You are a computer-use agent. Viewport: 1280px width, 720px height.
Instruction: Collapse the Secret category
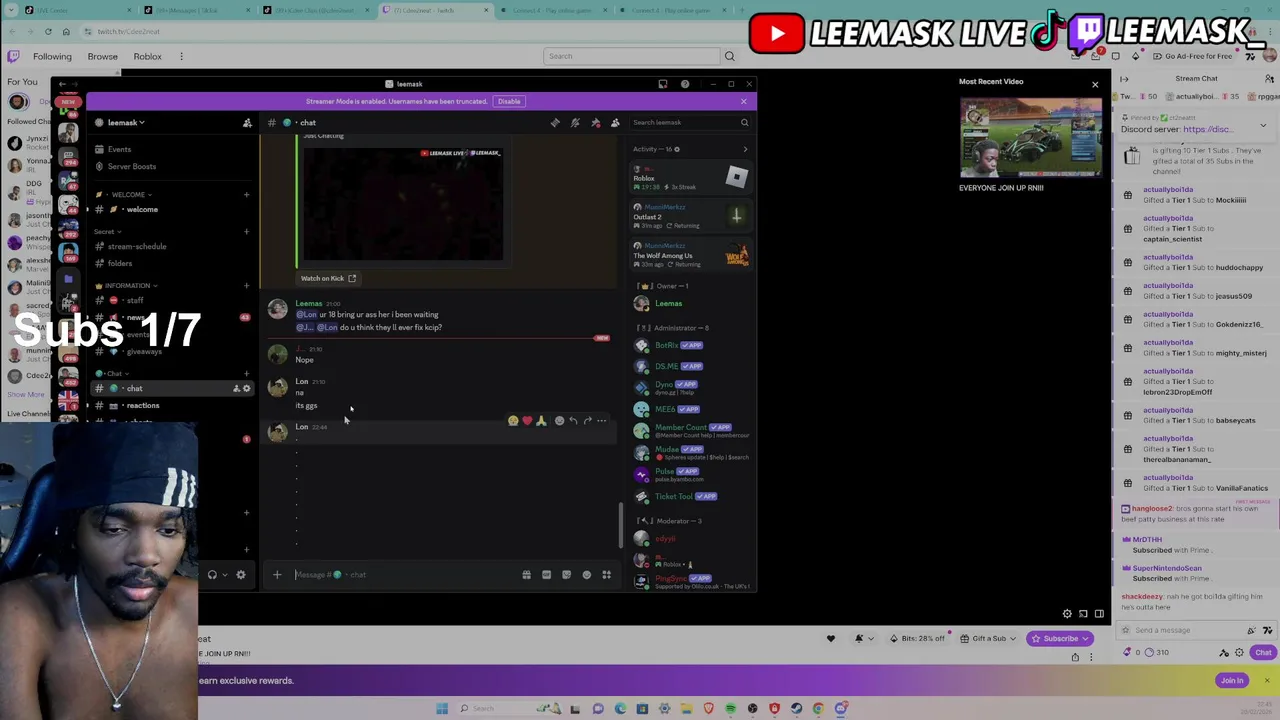[x=105, y=232]
